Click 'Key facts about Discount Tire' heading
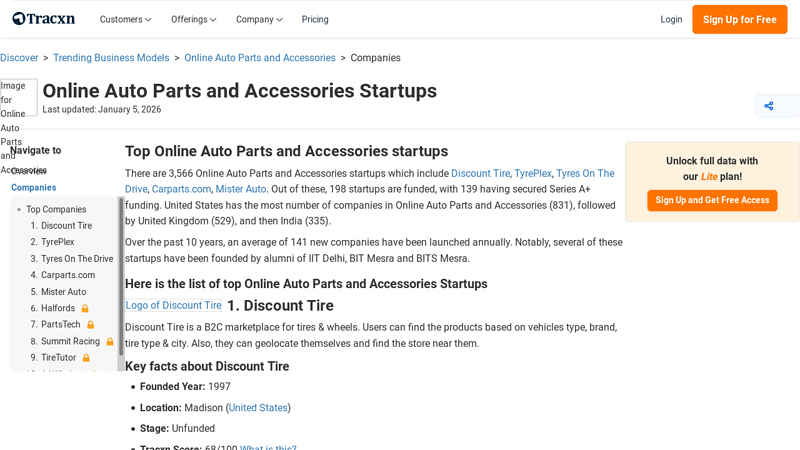This screenshot has width=800, height=450. pos(207,366)
